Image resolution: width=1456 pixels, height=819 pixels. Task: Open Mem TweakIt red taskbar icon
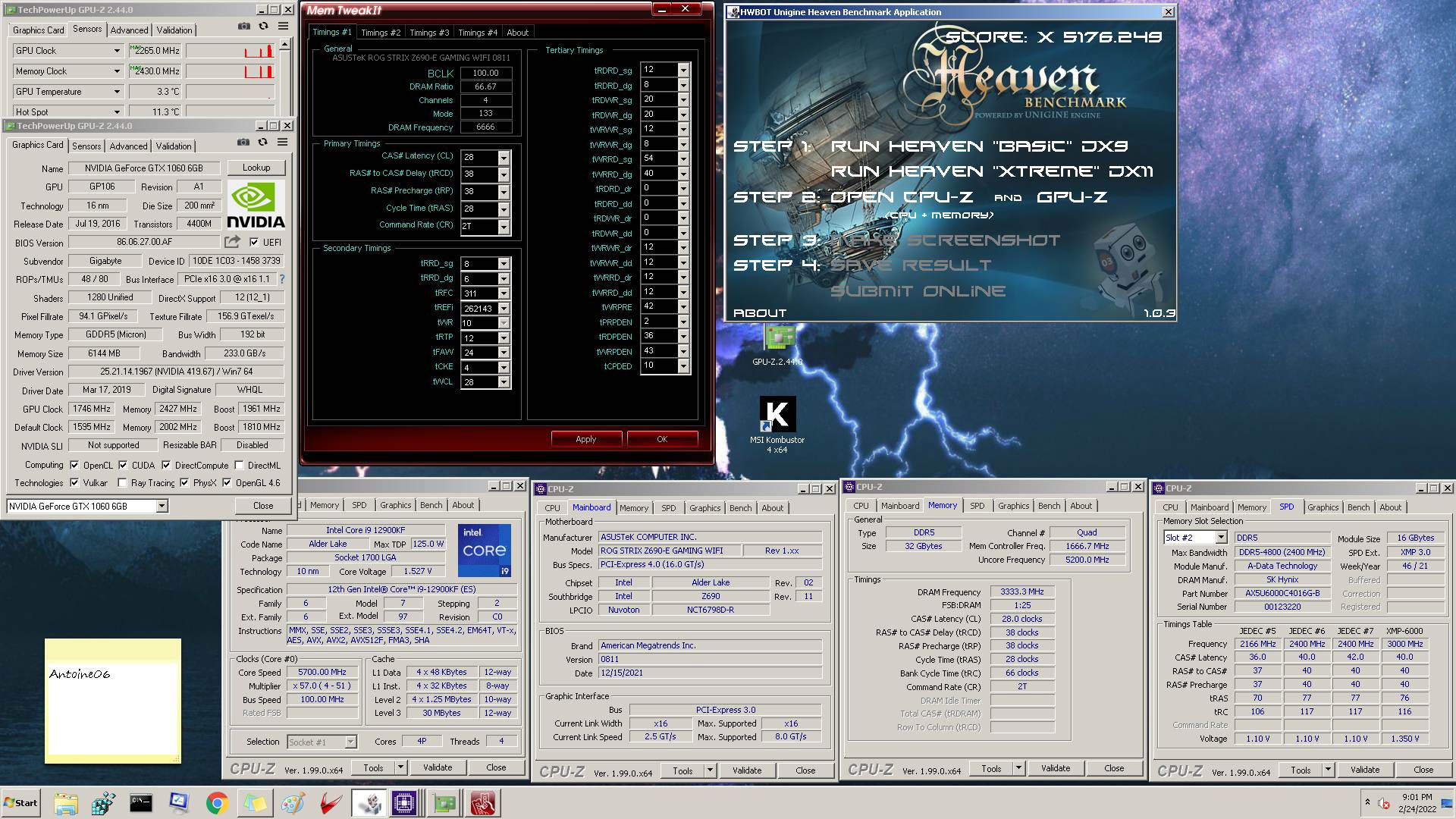(x=482, y=803)
